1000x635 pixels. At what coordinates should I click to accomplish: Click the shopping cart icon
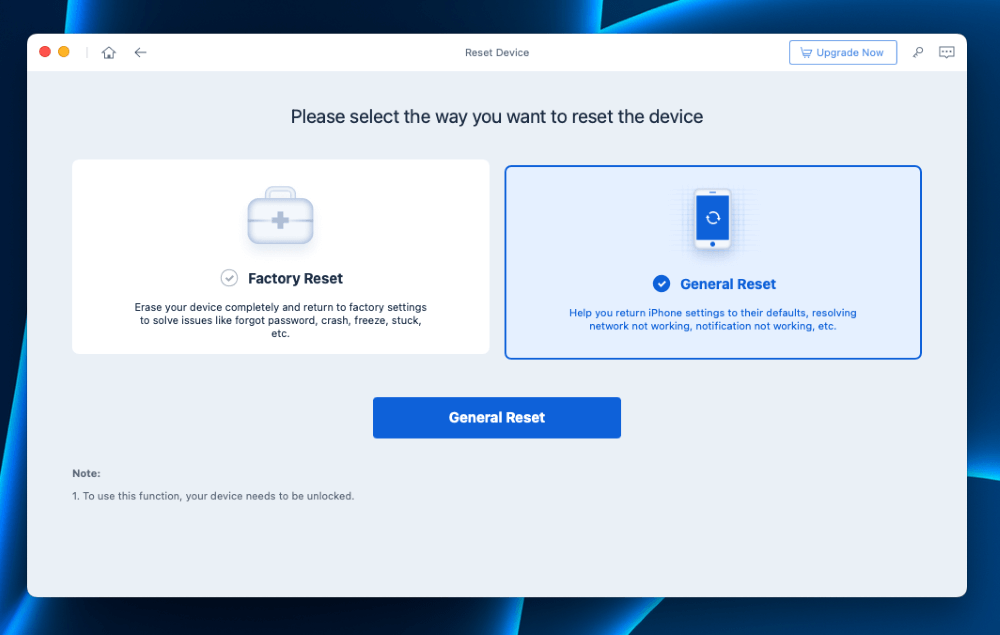pyautogui.click(x=806, y=53)
